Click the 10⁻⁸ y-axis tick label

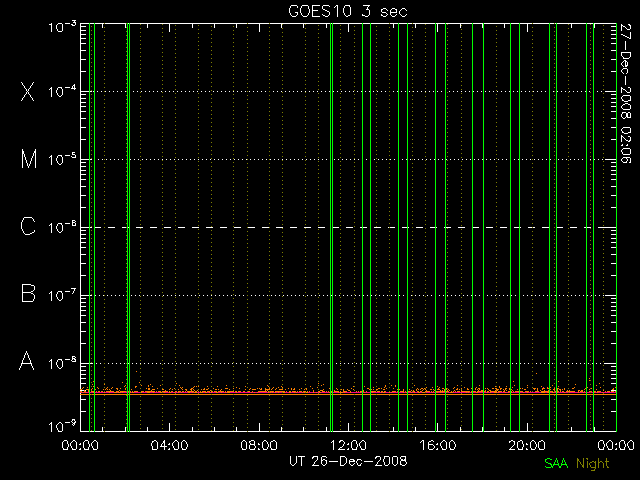tap(62, 363)
